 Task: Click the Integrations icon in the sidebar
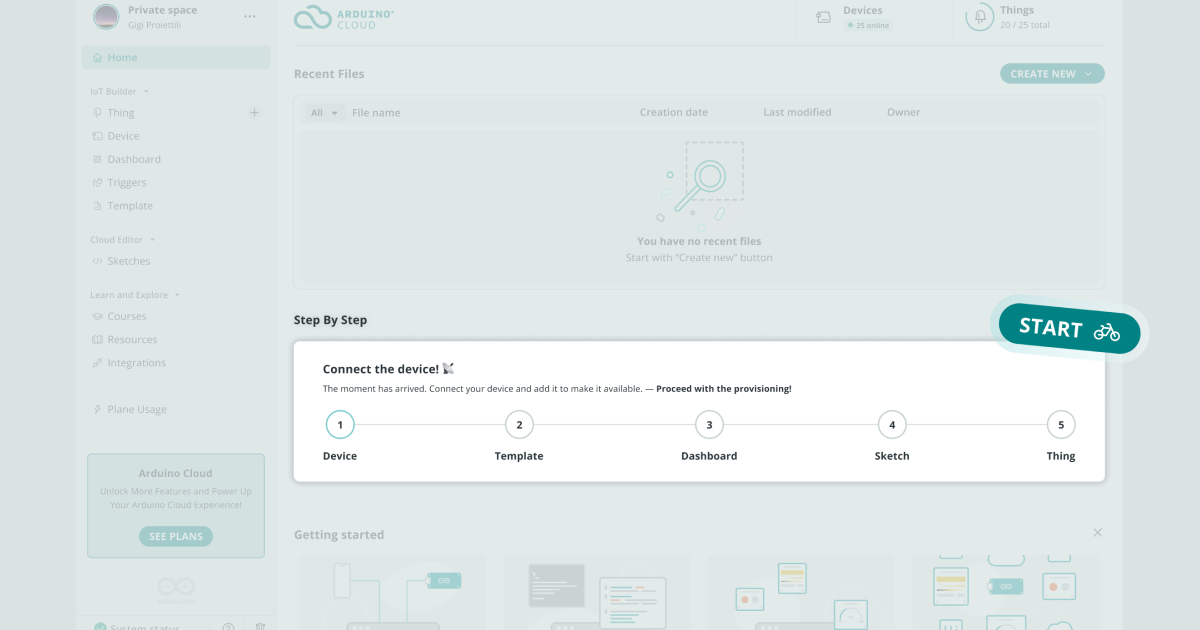pos(97,363)
